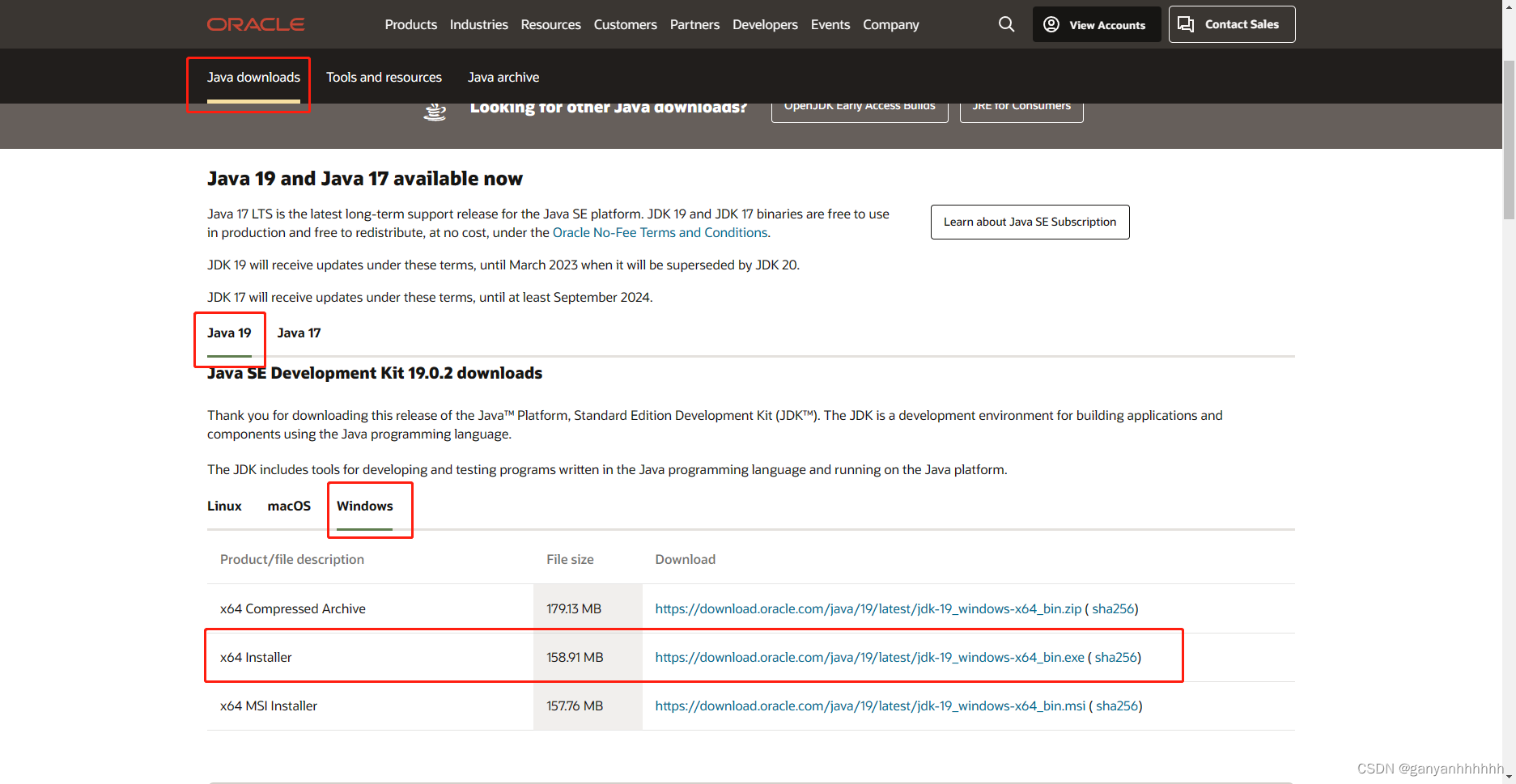Screen dimensions: 1516x784
Task: Open the Customers menu
Action: point(626,24)
